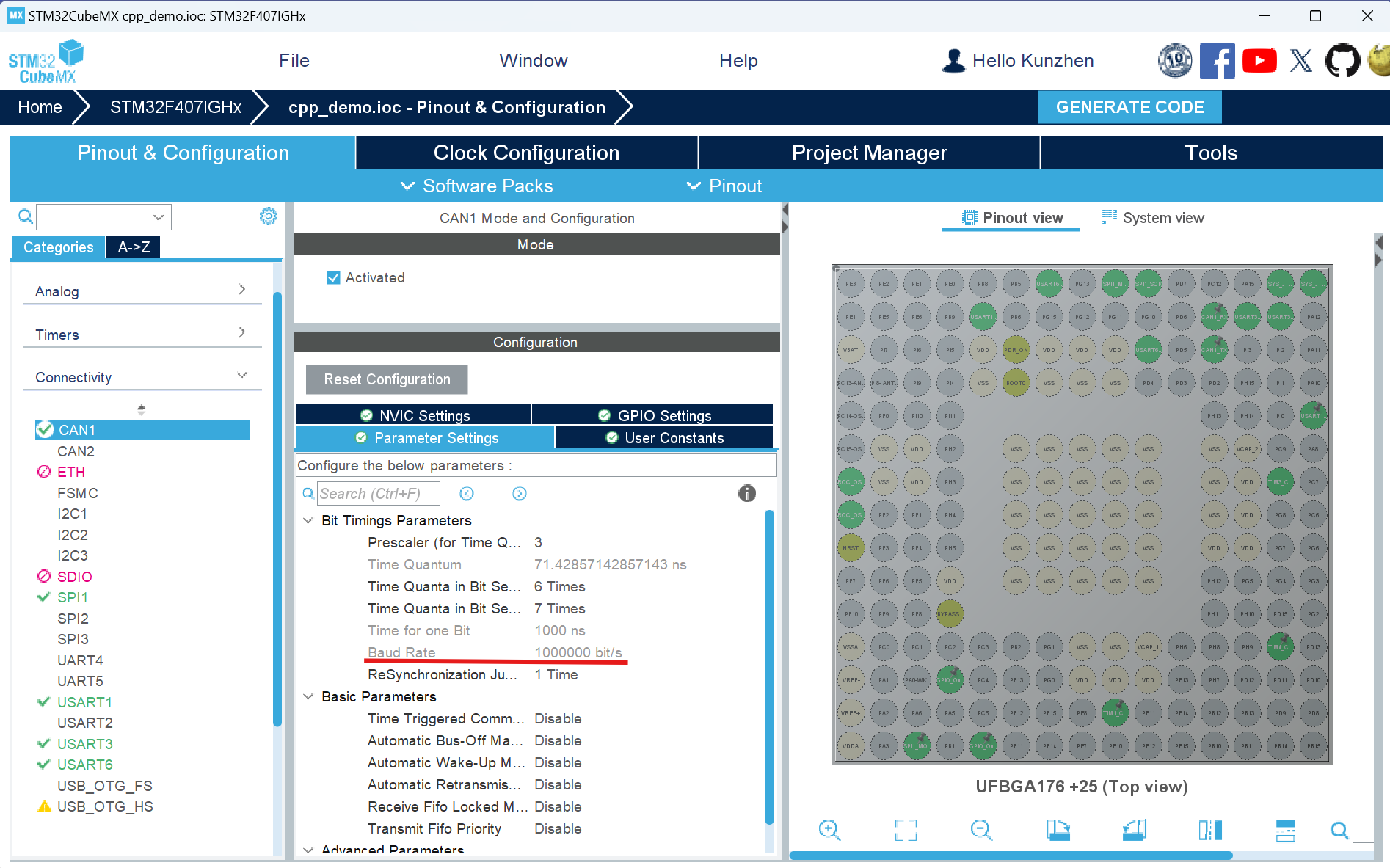Screen dimensions: 1390x868
Task: Open the YouTube icon in the header
Action: click(x=1259, y=61)
